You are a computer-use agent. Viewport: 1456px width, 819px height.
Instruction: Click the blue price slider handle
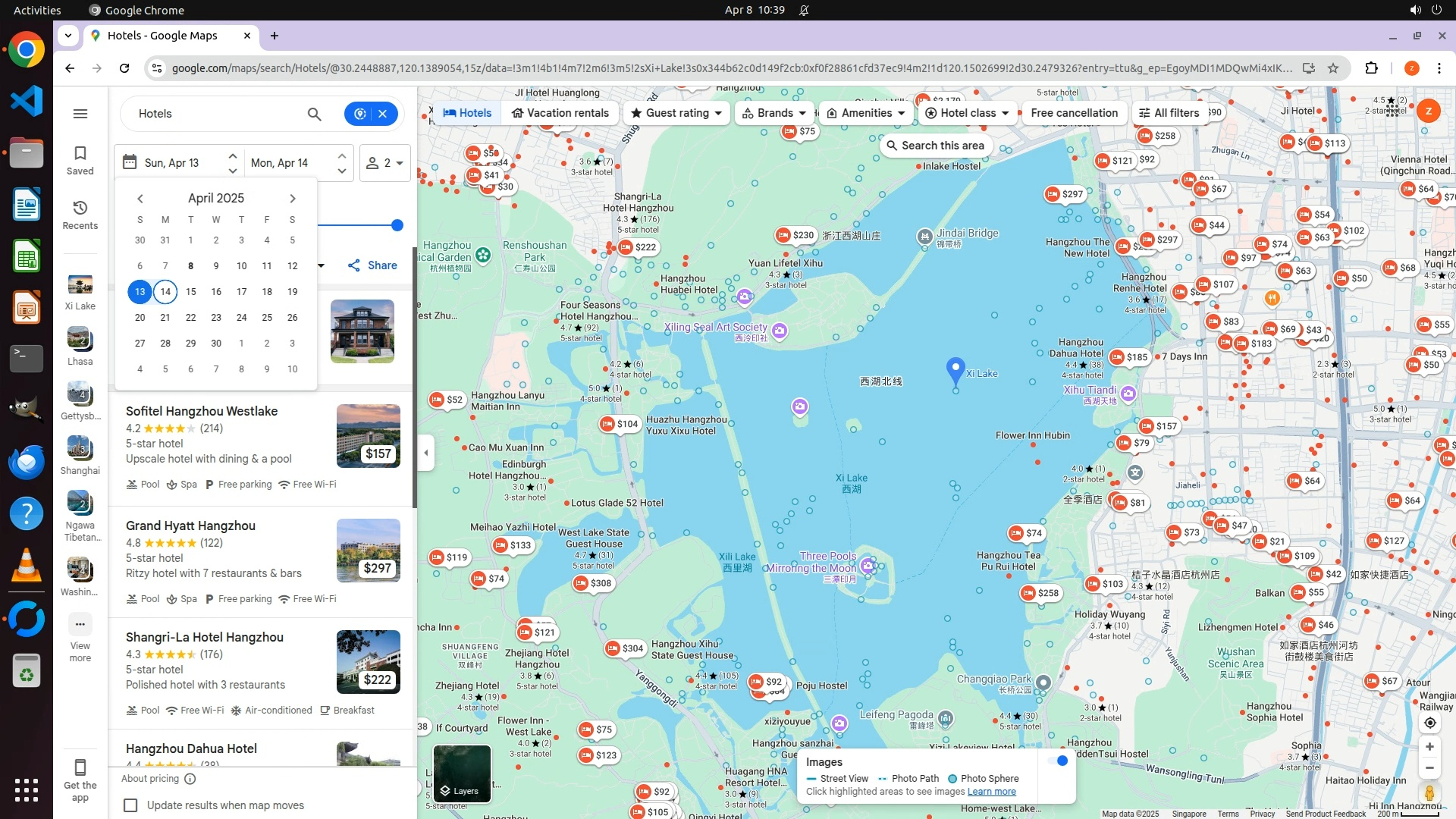pos(397,225)
